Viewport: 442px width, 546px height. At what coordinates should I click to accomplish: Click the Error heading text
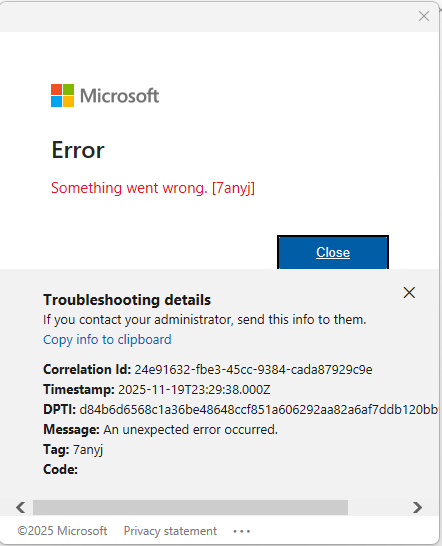[78, 150]
